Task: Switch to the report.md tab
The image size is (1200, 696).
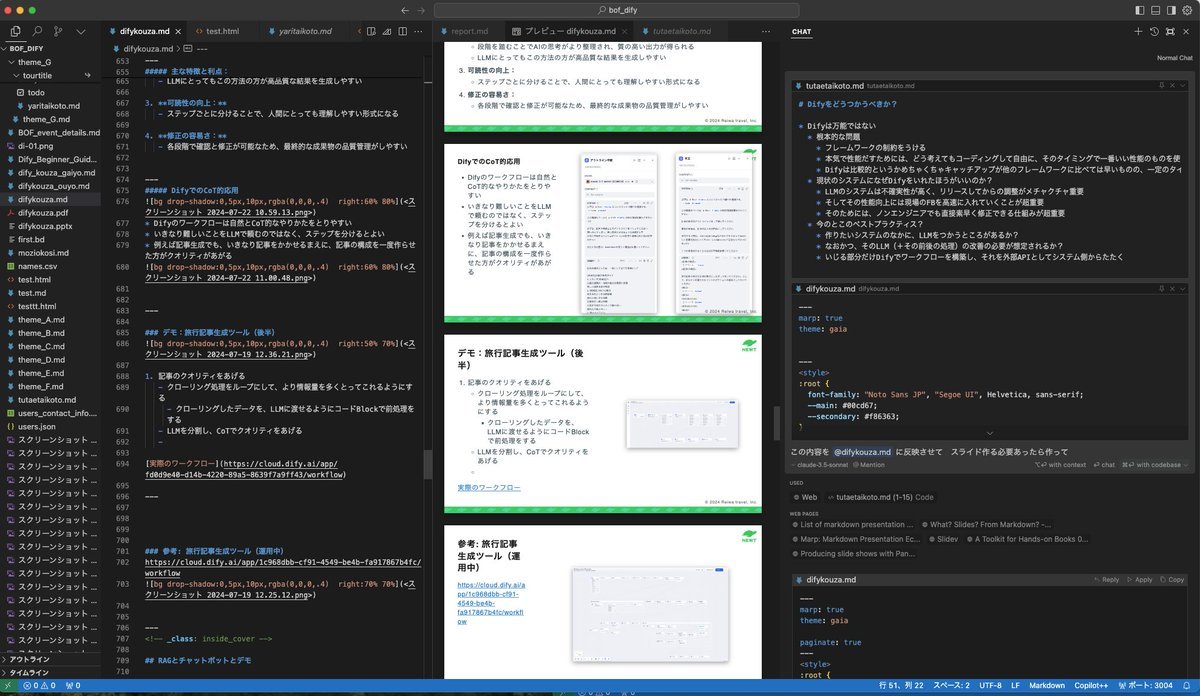Action: (469, 32)
